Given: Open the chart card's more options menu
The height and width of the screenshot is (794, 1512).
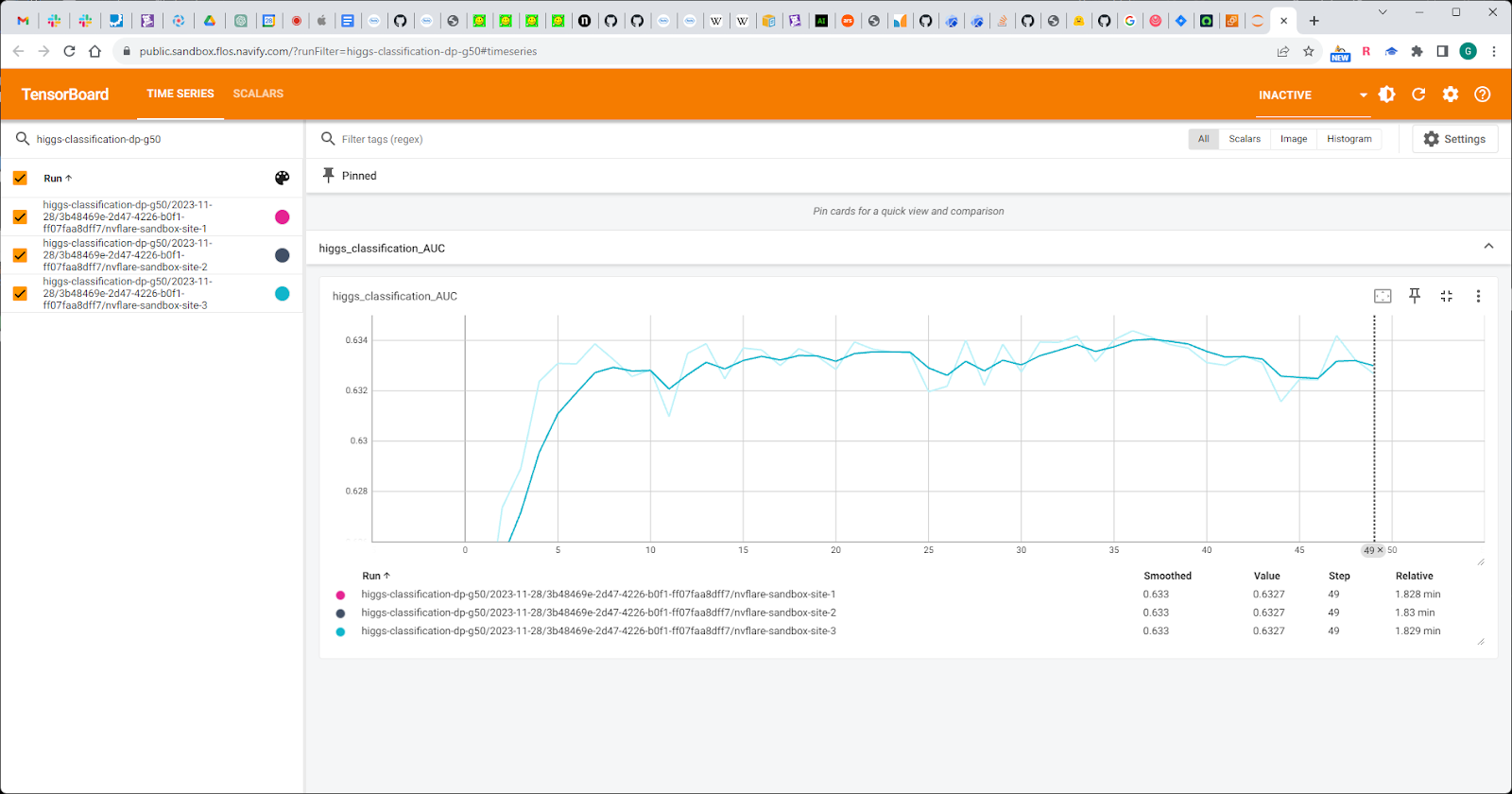Looking at the screenshot, I should pyautogui.click(x=1478, y=296).
